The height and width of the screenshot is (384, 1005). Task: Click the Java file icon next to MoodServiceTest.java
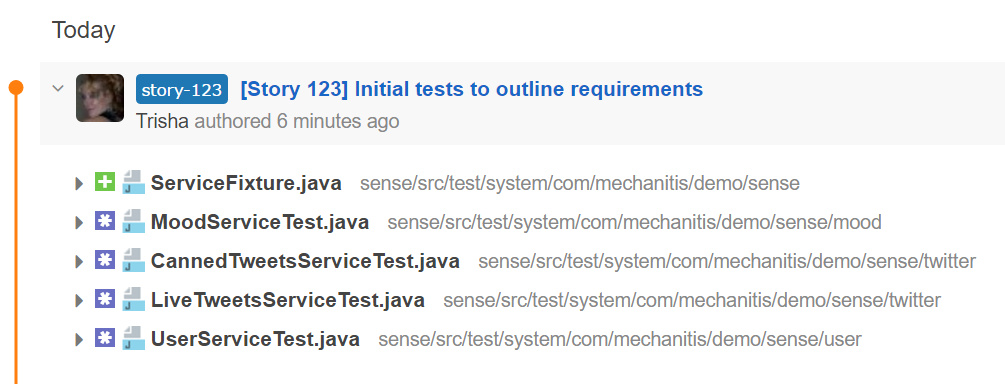133,222
